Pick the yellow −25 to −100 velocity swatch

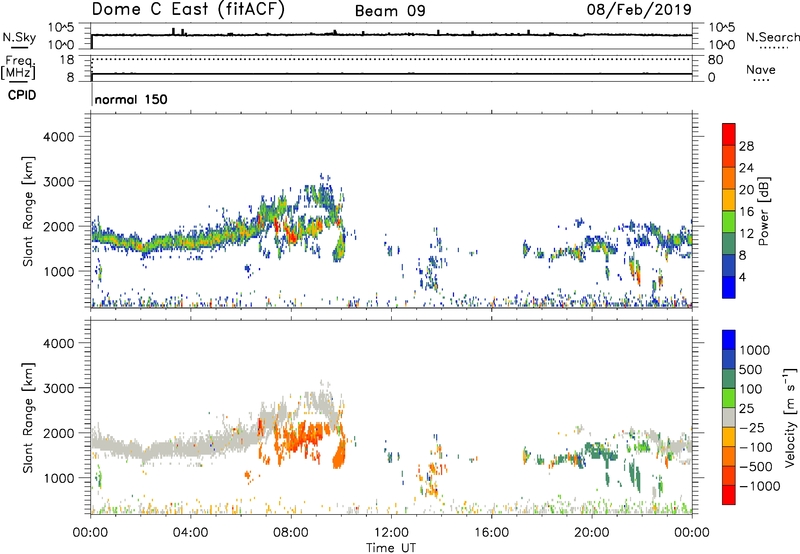(729, 437)
